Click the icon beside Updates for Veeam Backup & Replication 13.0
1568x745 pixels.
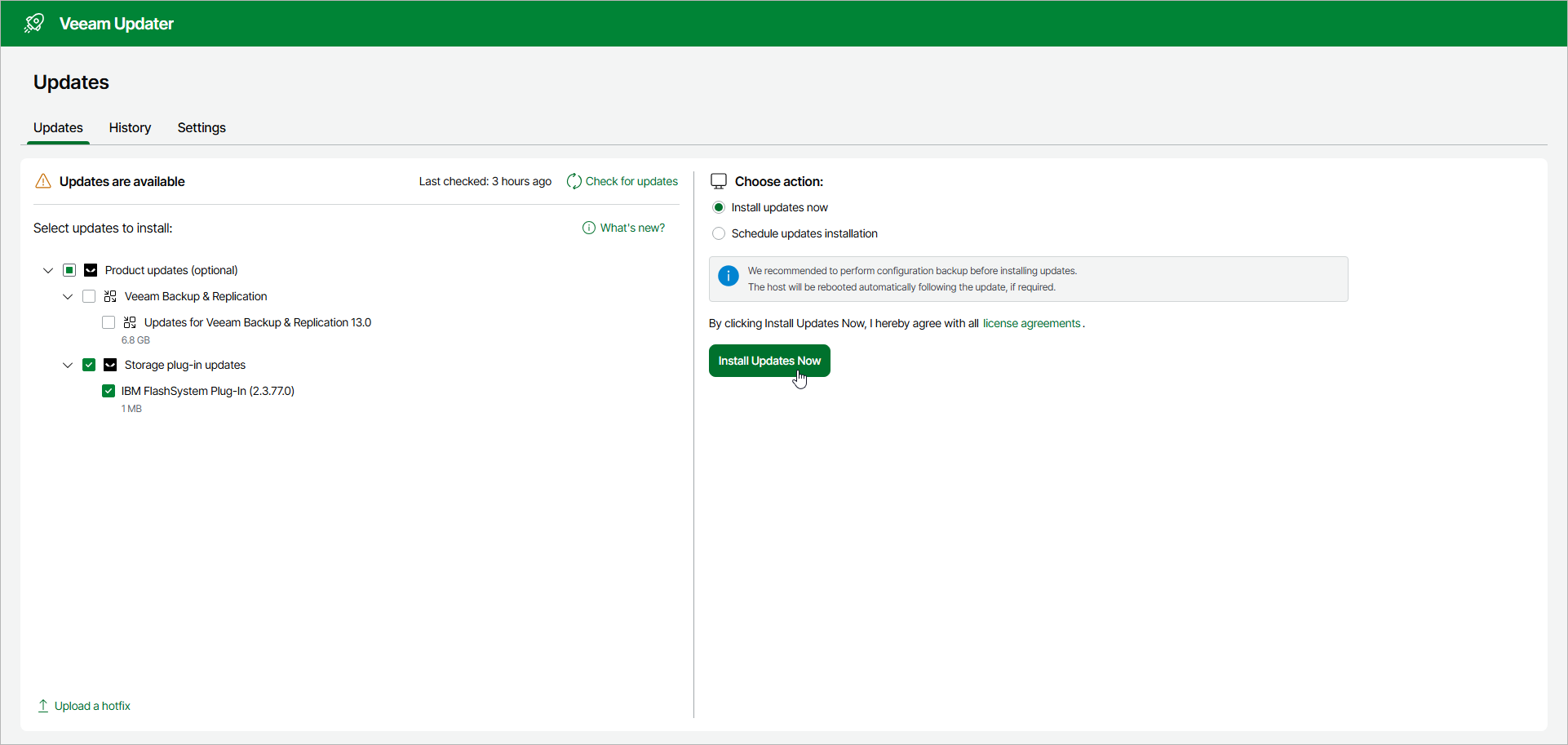pos(130,322)
